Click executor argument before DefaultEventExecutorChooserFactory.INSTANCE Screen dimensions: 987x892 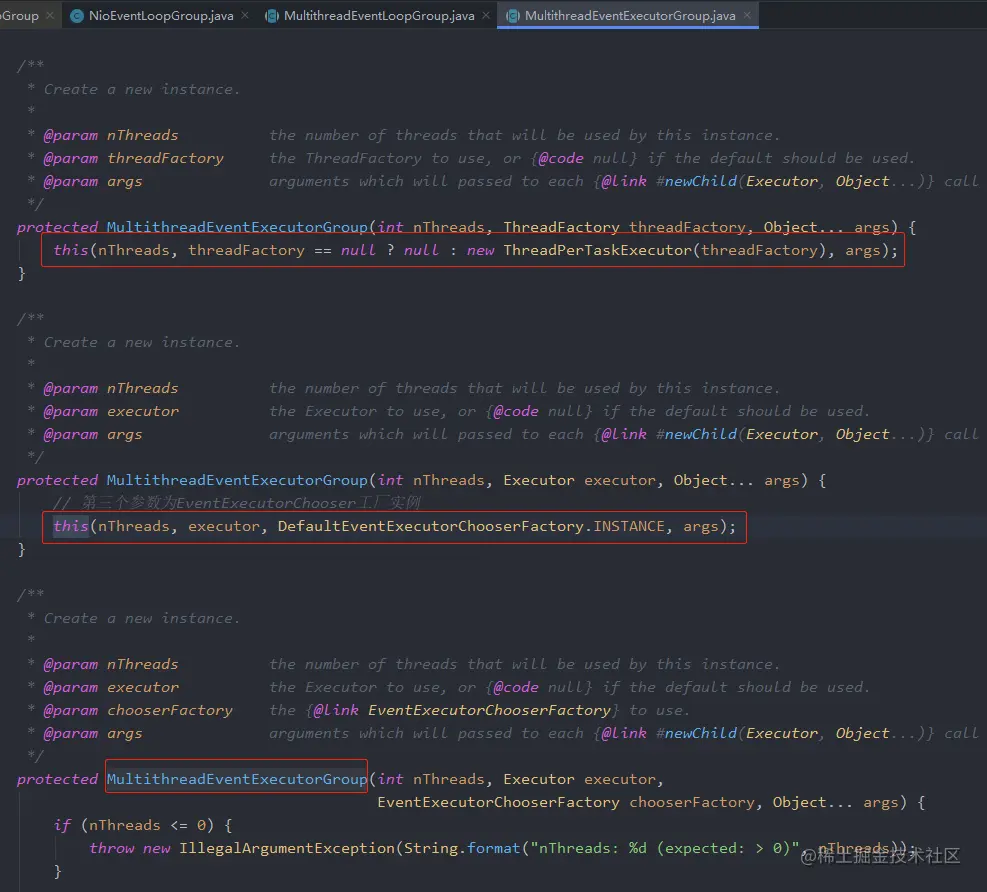[223, 526]
